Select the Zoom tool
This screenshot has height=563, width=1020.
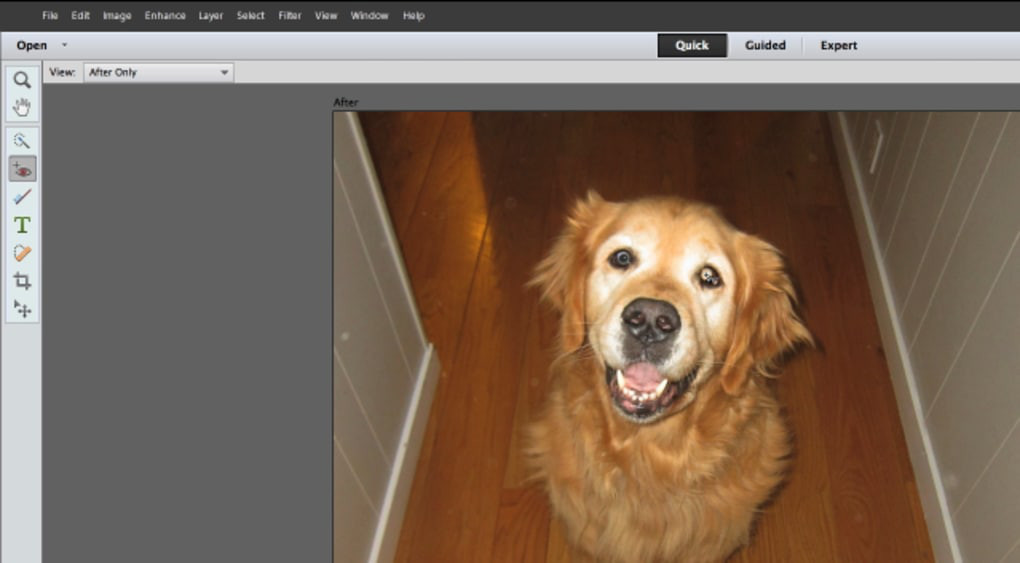[x=22, y=80]
